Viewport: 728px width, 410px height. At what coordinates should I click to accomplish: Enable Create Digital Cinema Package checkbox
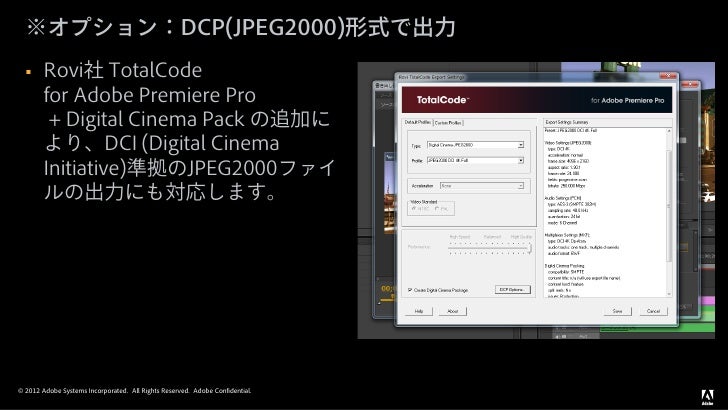tap(410, 289)
